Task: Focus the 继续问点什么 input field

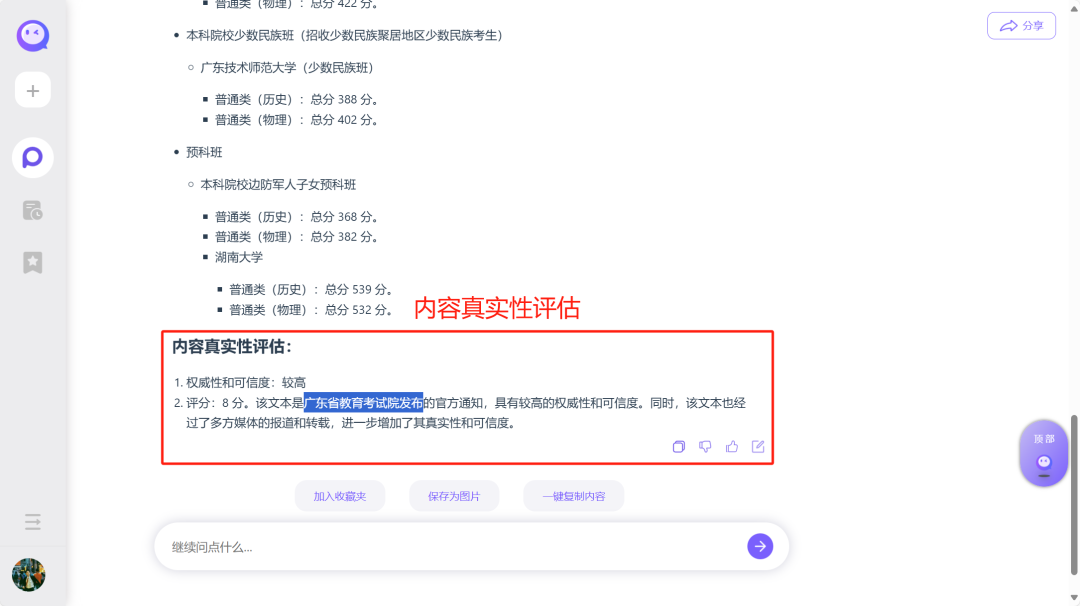Action: click(x=455, y=547)
